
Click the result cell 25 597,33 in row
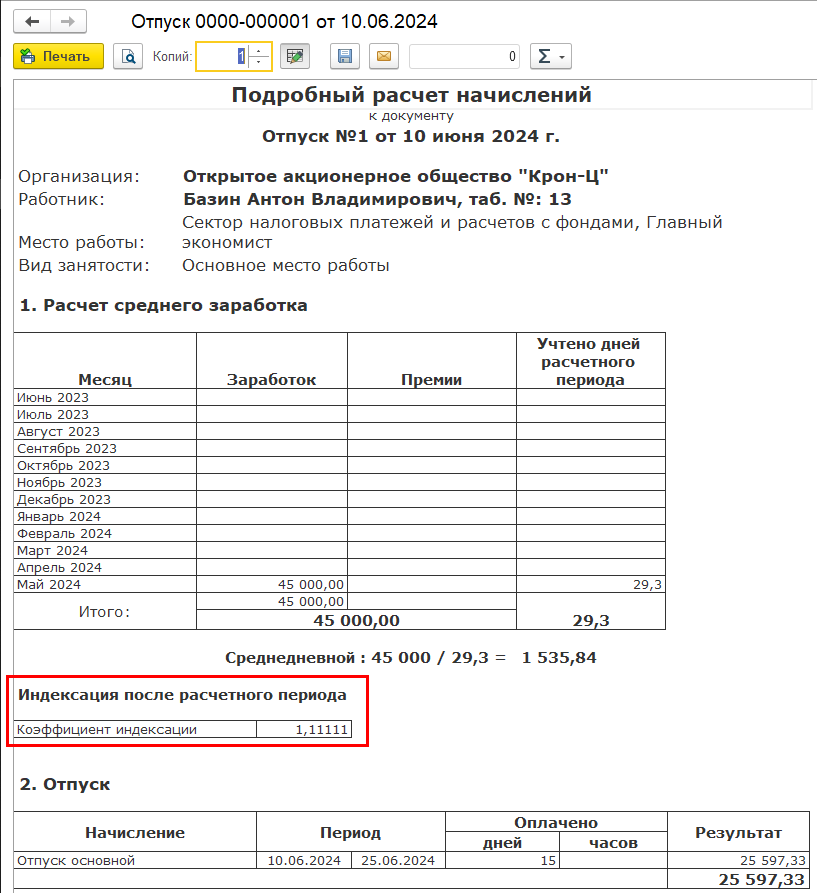738,861
